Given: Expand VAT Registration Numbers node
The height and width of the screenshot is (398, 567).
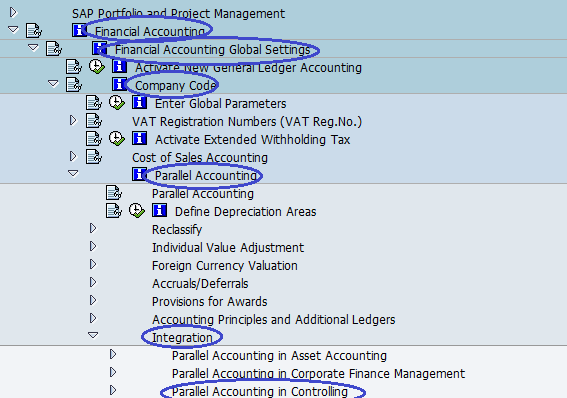Looking at the screenshot, I should (x=73, y=120).
